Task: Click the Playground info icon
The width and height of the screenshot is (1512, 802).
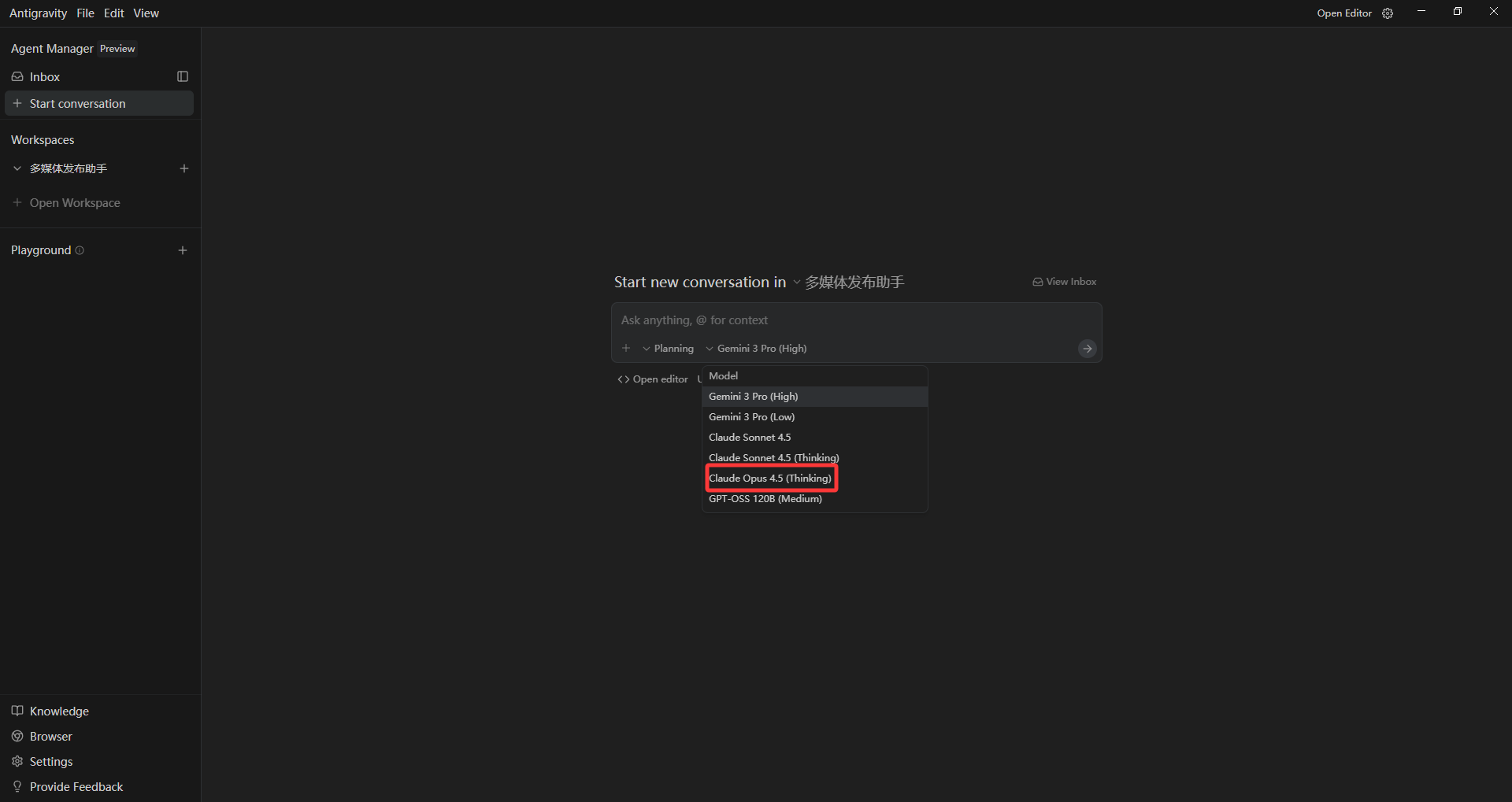Action: point(80,250)
